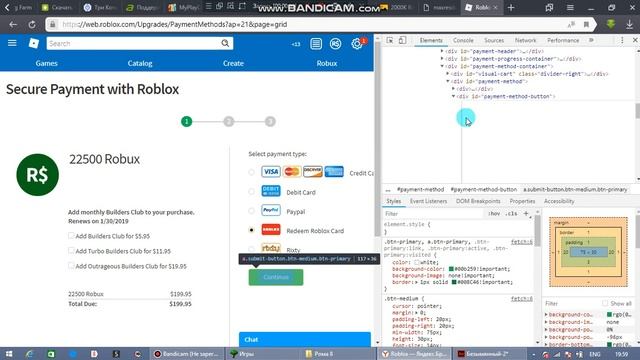Expand border shorthand in btn-primary rule
The height and width of the screenshot is (360, 640).
point(417,282)
